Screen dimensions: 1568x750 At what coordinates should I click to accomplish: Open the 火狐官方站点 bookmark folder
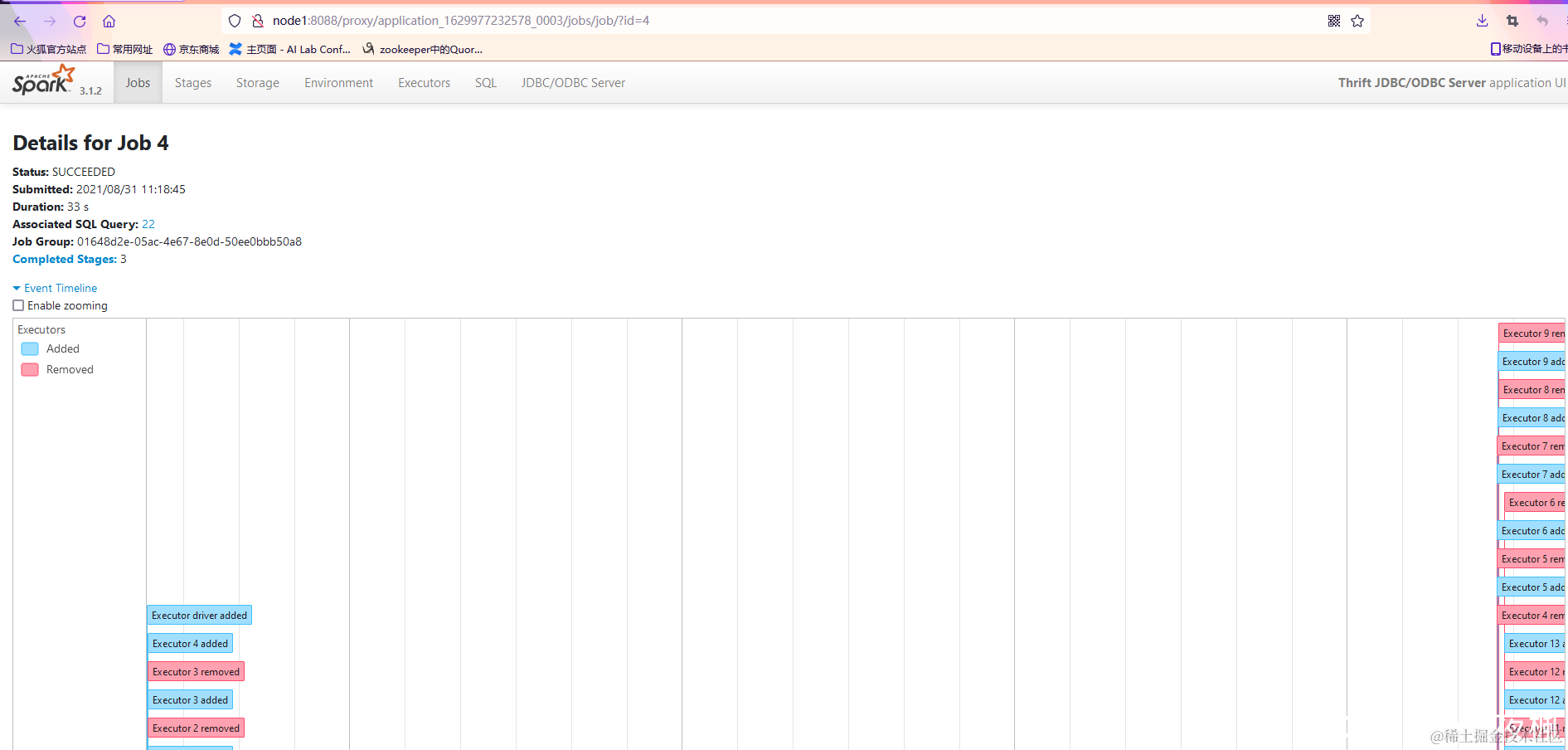(x=49, y=50)
